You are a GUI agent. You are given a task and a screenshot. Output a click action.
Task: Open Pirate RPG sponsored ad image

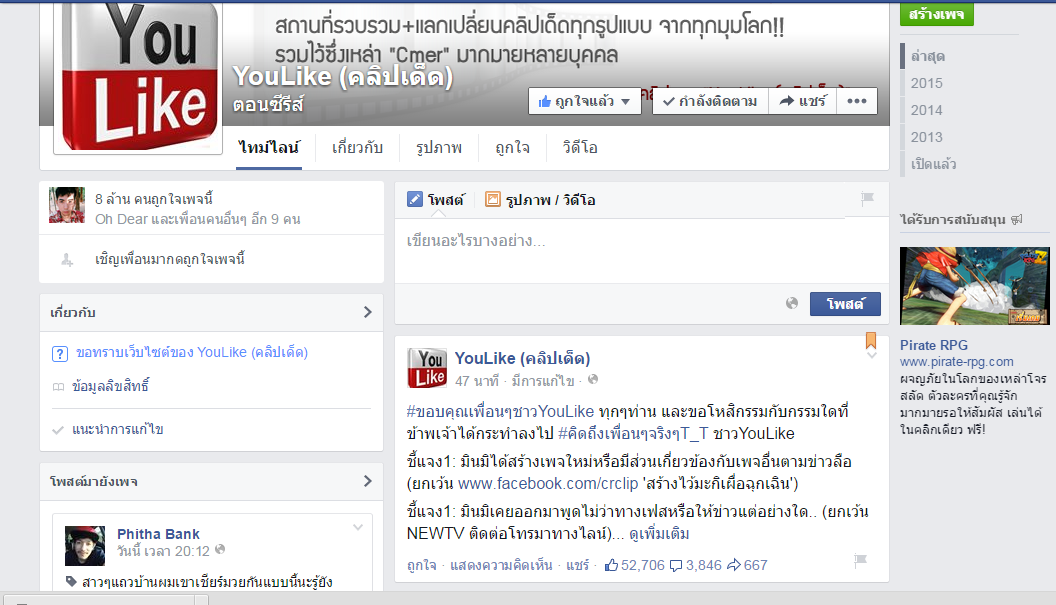click(975, 286)
